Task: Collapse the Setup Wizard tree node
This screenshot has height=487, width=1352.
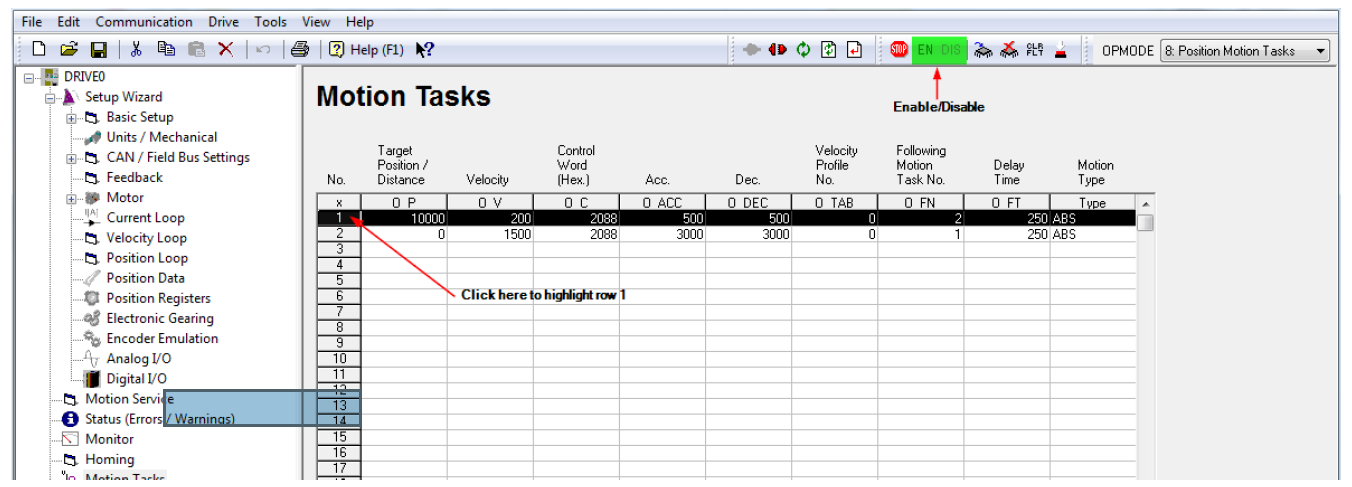Action: click(50, 98)
